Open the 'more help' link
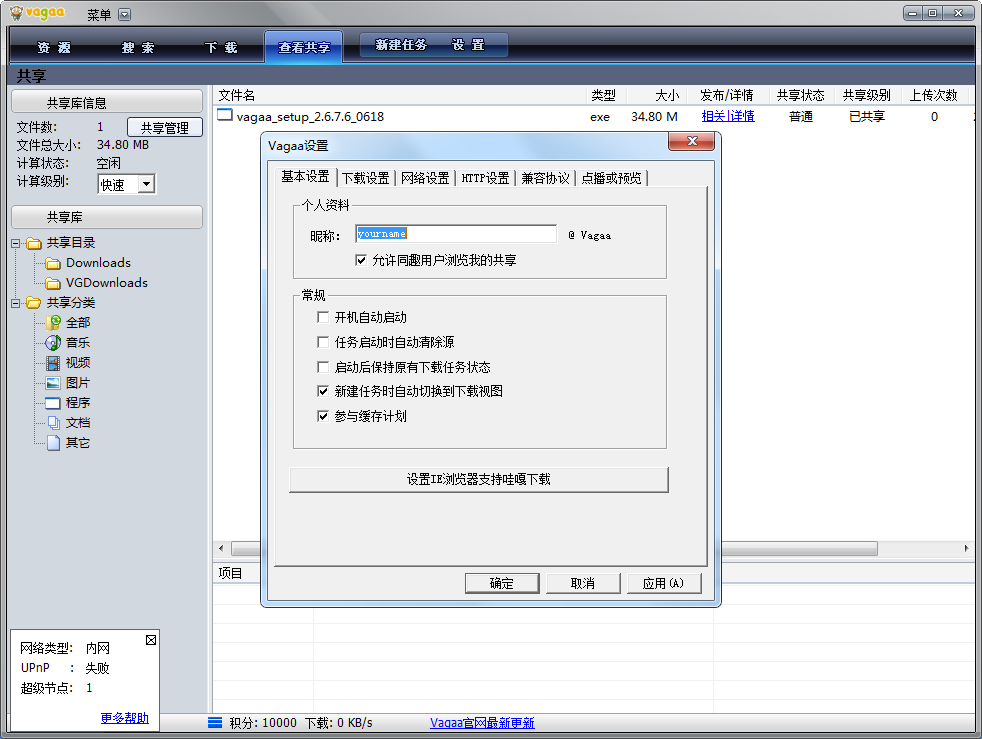The height and width of the screenshot is (739, 982). point(124,718)
